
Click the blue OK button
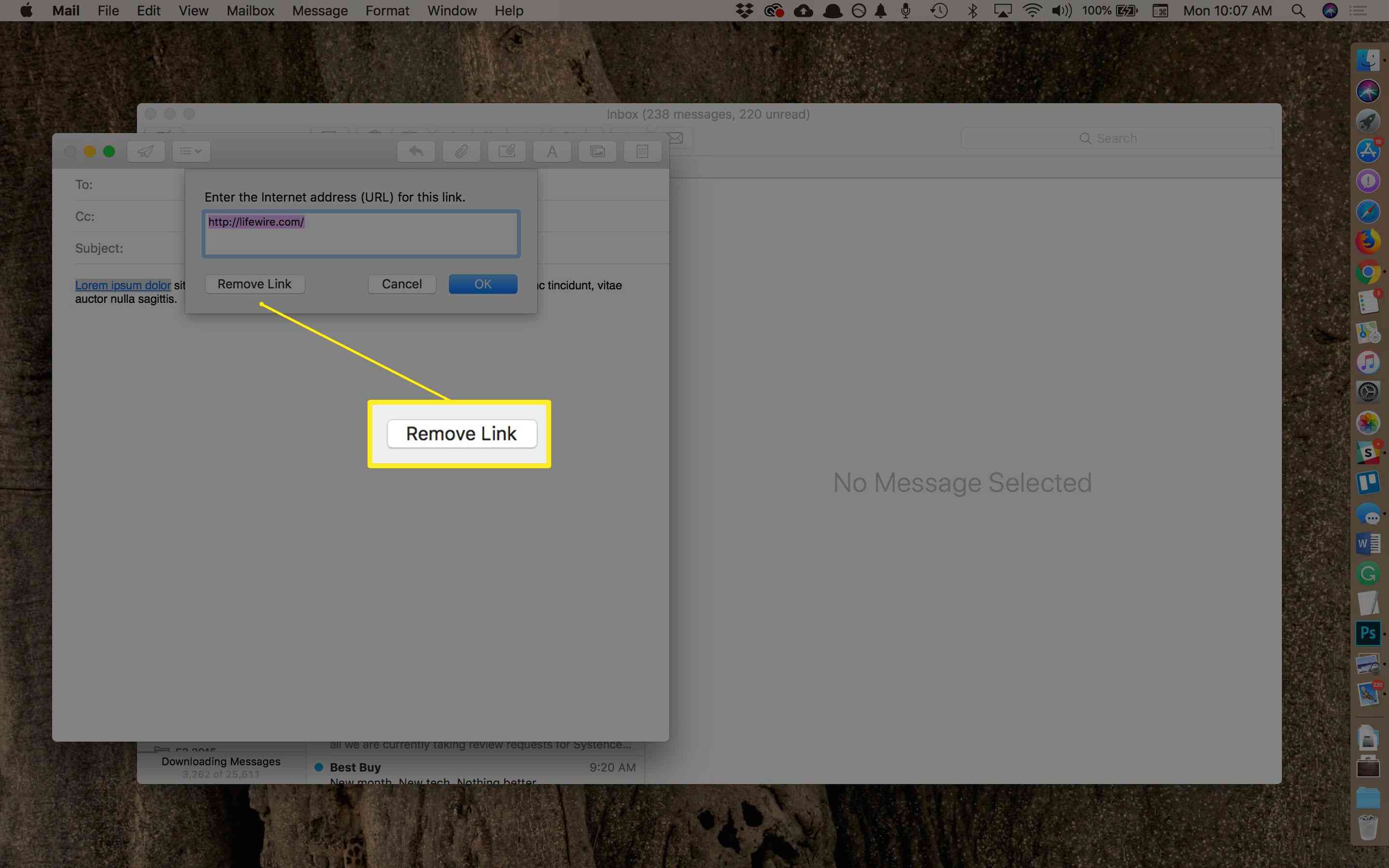pos(483,284)
